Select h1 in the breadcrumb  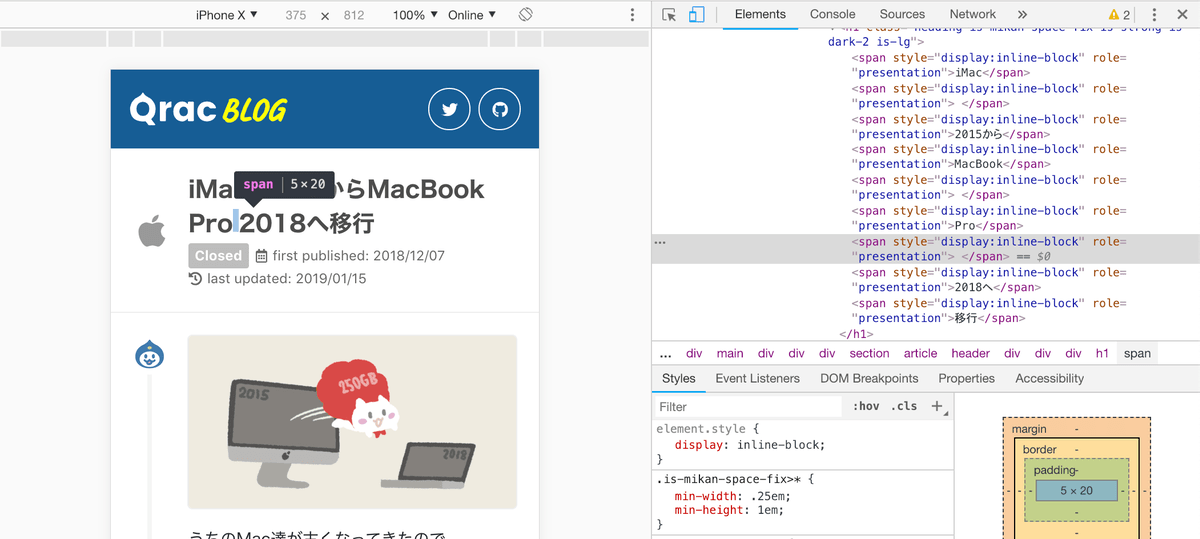click(1101, 353)
